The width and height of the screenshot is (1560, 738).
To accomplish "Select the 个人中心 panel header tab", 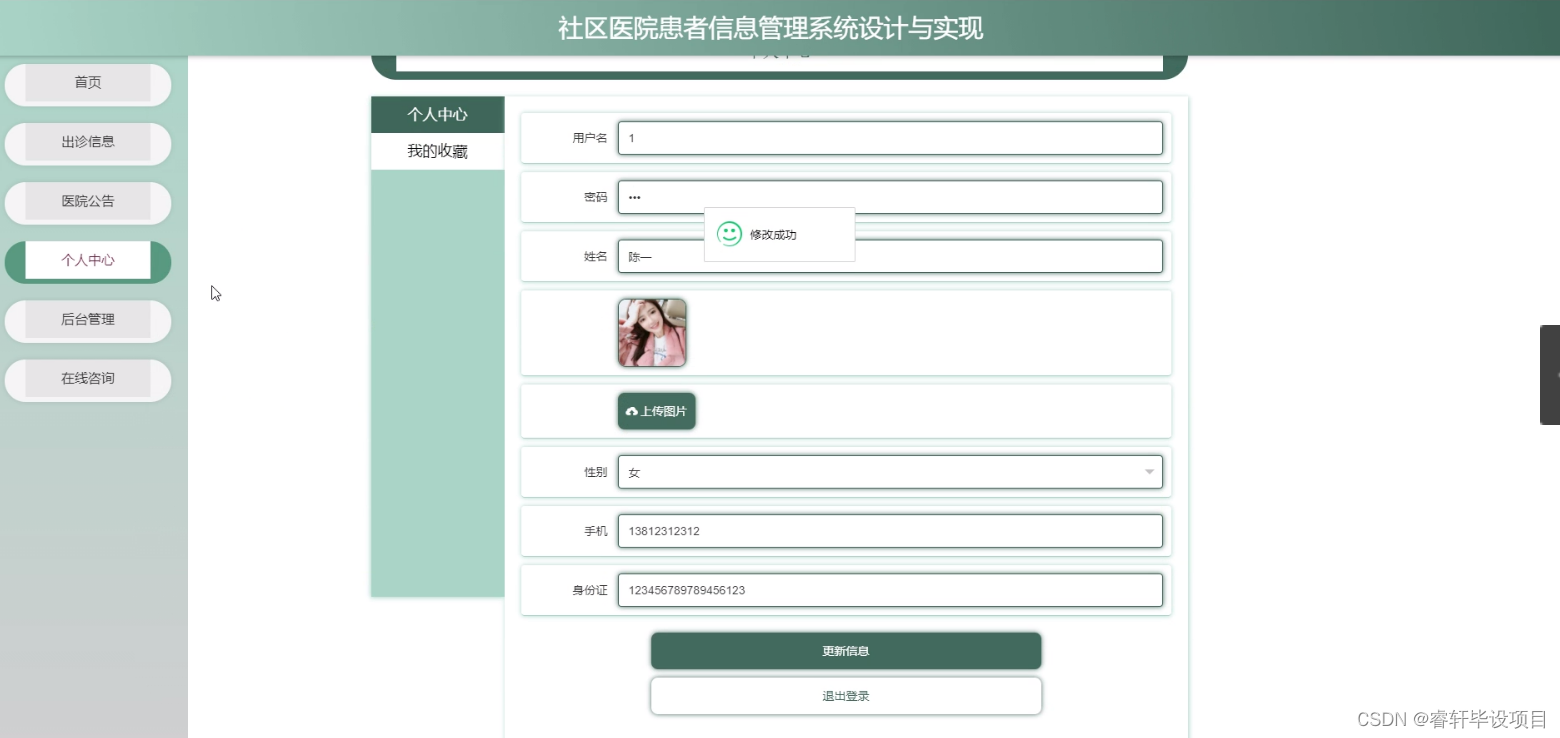I will (x=437, y=114).
